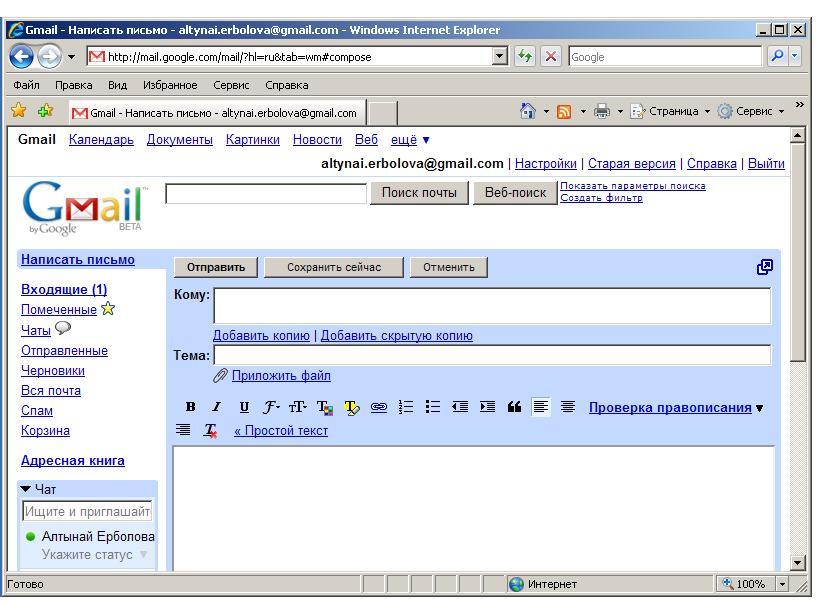This screenshot has width=818, height=604.
Task: Increase the text indent
Action: click(x=487, y=407)
